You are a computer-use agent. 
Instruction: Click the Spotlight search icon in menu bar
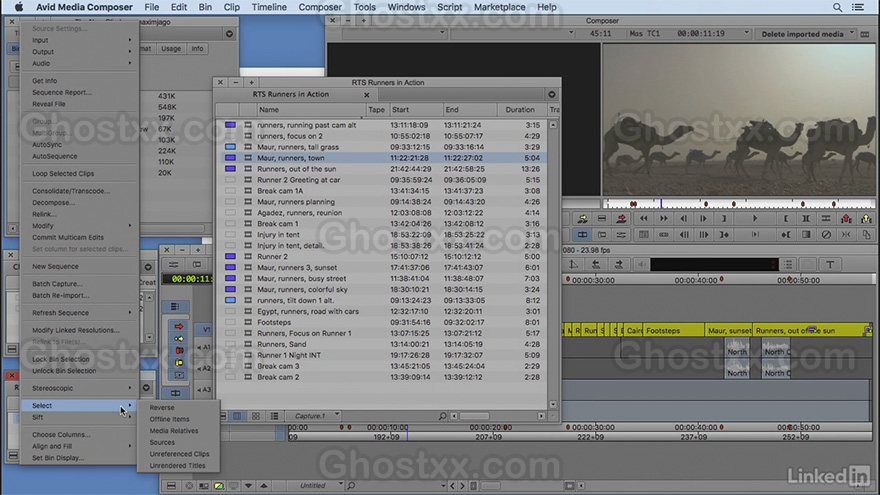[x=837, y=7]
